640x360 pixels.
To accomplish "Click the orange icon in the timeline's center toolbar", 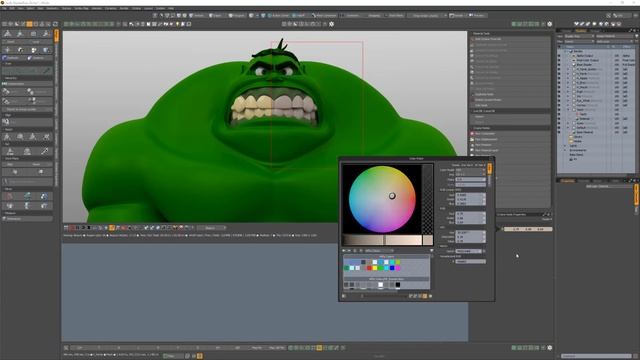I will pyautogui.click(x=319, y=348).
